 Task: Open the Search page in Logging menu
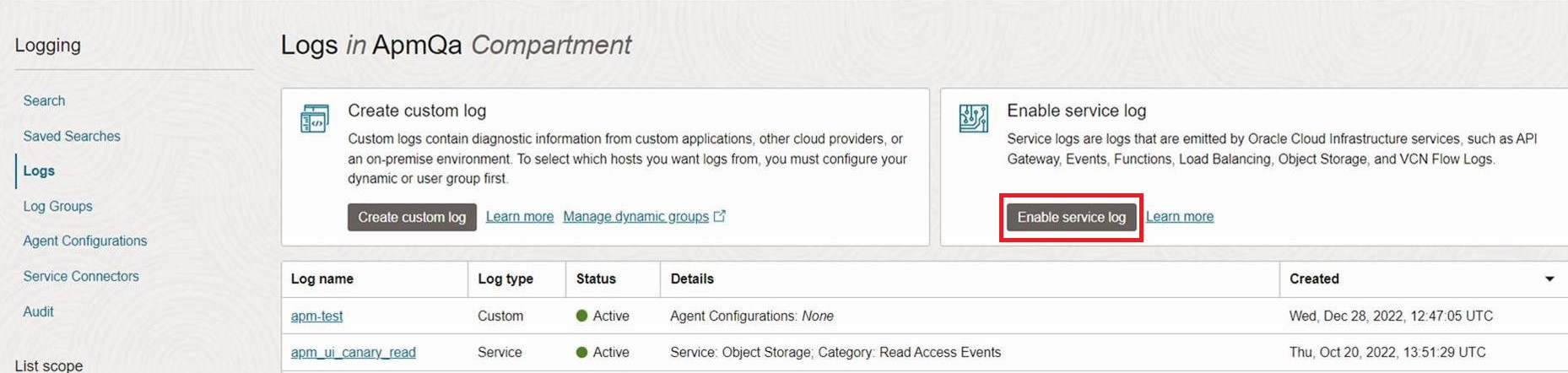click(x=44, y=100)
